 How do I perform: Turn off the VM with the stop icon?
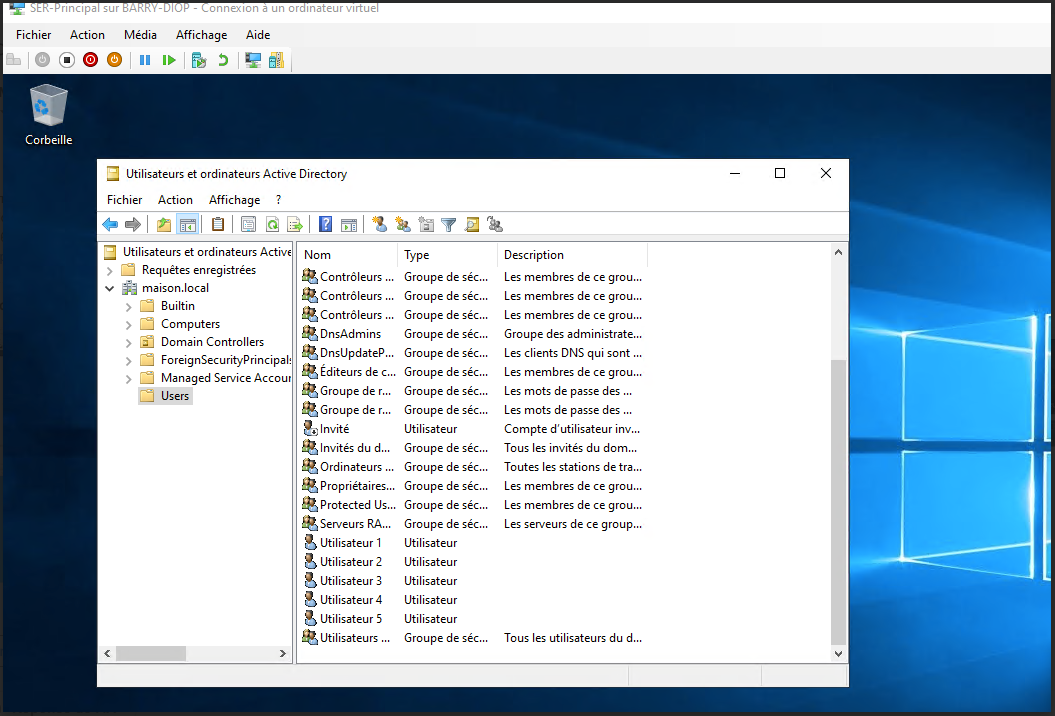(x=67, y=60)
